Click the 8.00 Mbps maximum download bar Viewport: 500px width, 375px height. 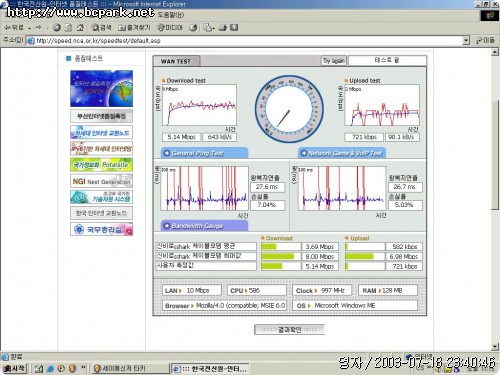pos(281,257)
